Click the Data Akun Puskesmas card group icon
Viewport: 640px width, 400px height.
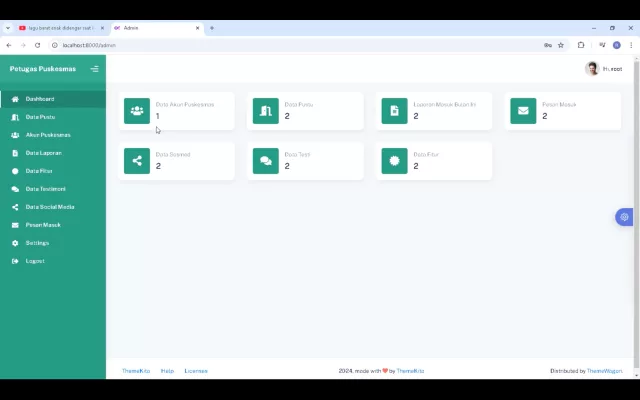137,111
